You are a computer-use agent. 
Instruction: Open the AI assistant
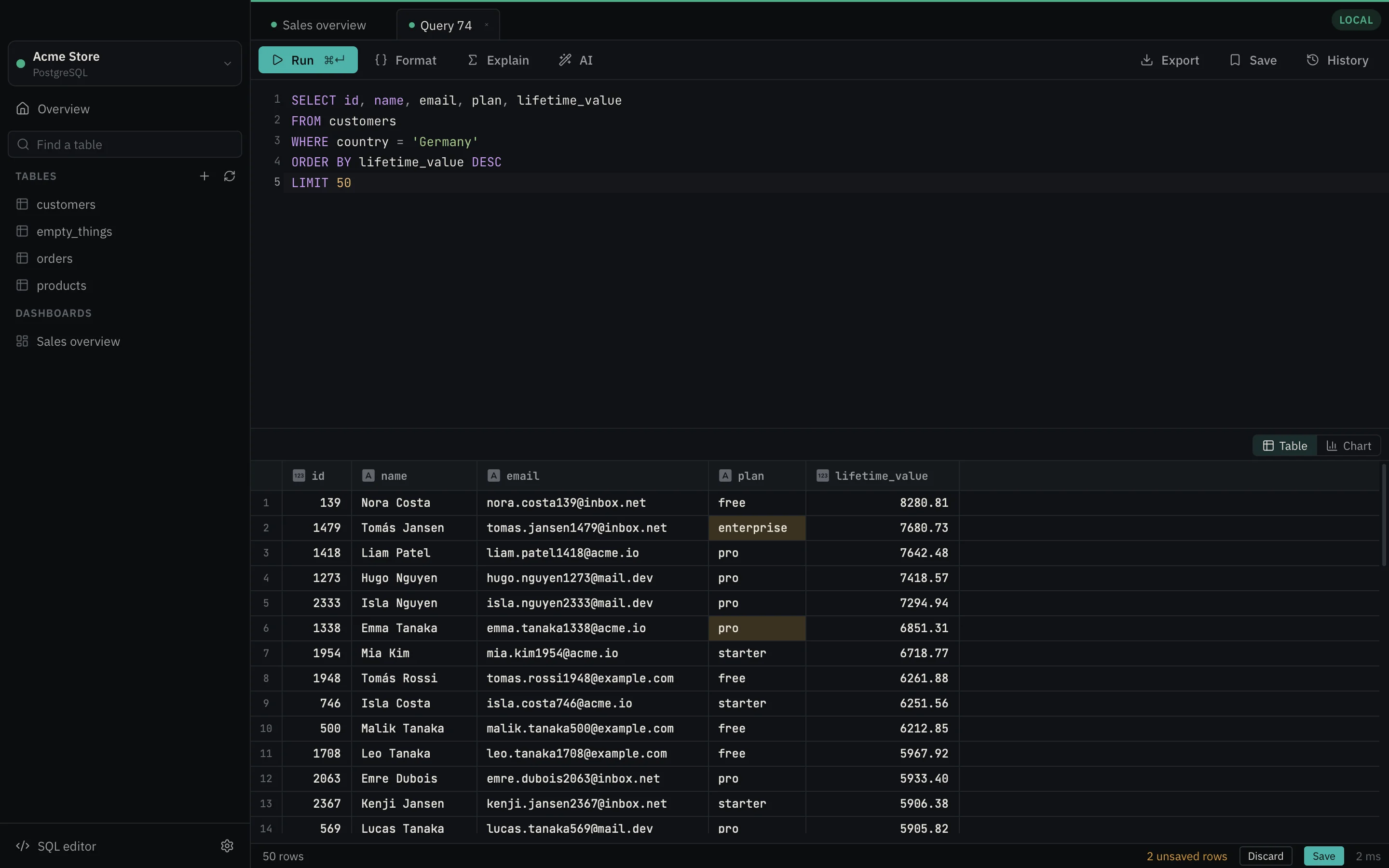(576, 60)
